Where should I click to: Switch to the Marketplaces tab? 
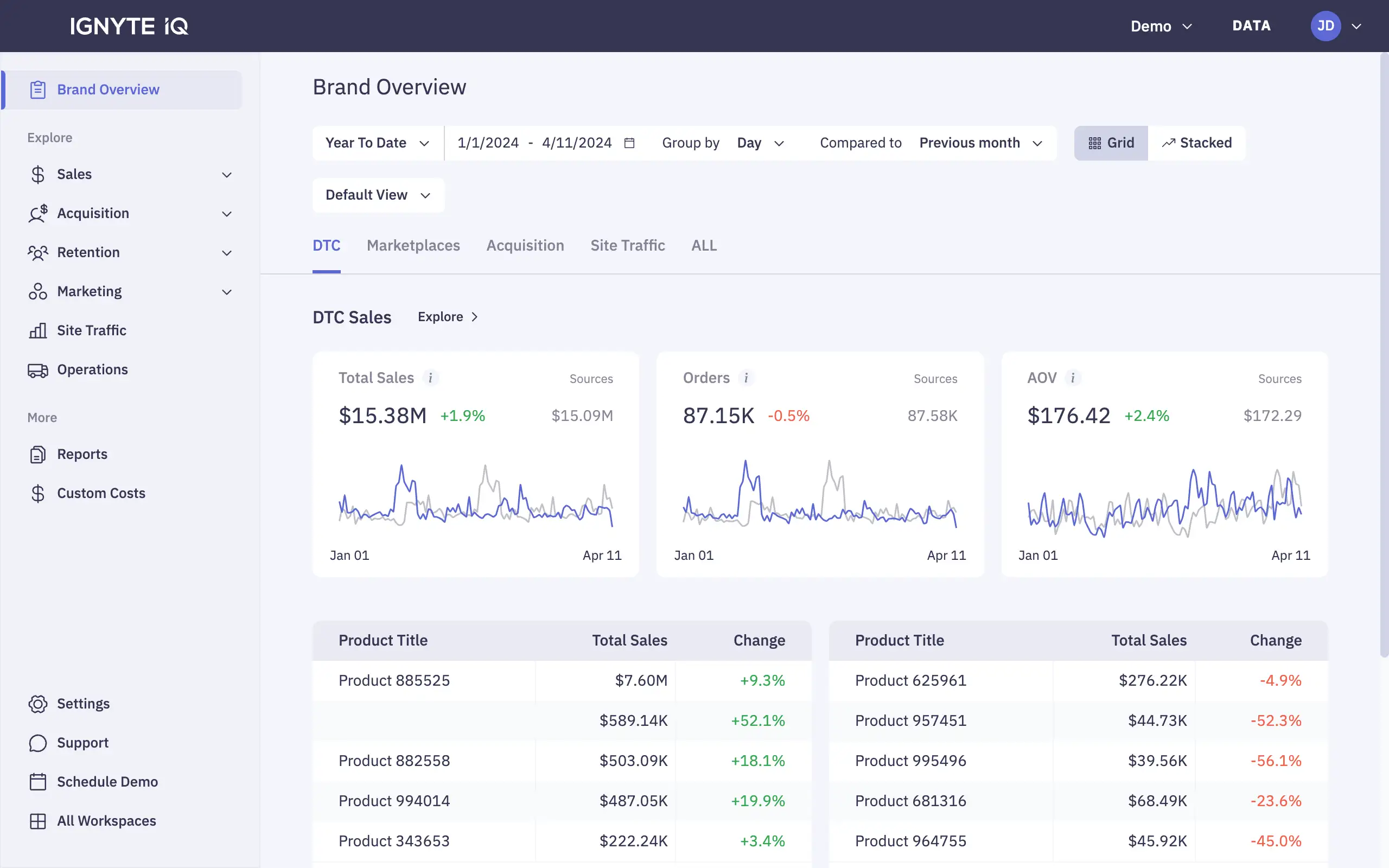click(413, 246)
